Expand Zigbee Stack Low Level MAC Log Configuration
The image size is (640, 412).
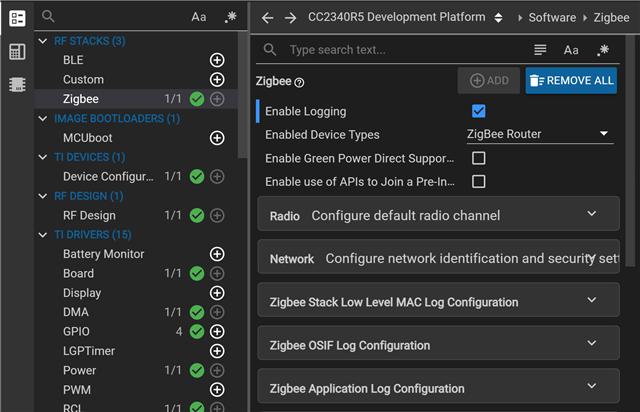coord(438,301)
